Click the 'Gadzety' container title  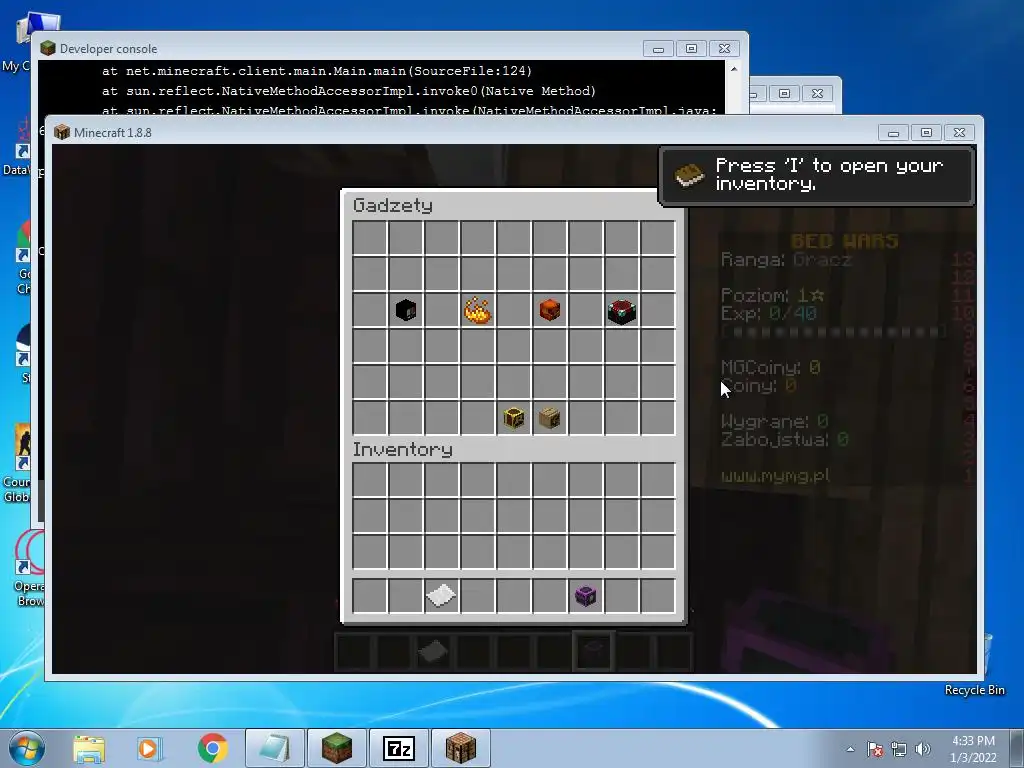392,205
